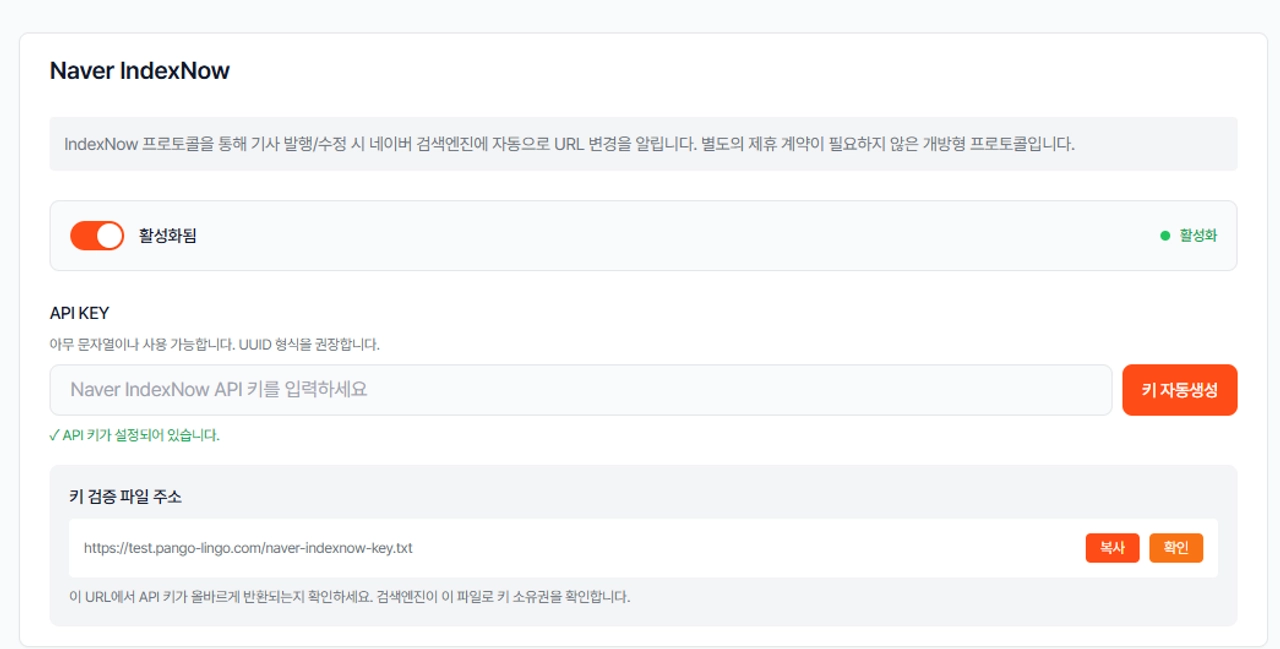Toggle the 활성화됨 switch off
Viewport: 1280px width, 649px height.
pyautogui.click(x=97, y=236)
